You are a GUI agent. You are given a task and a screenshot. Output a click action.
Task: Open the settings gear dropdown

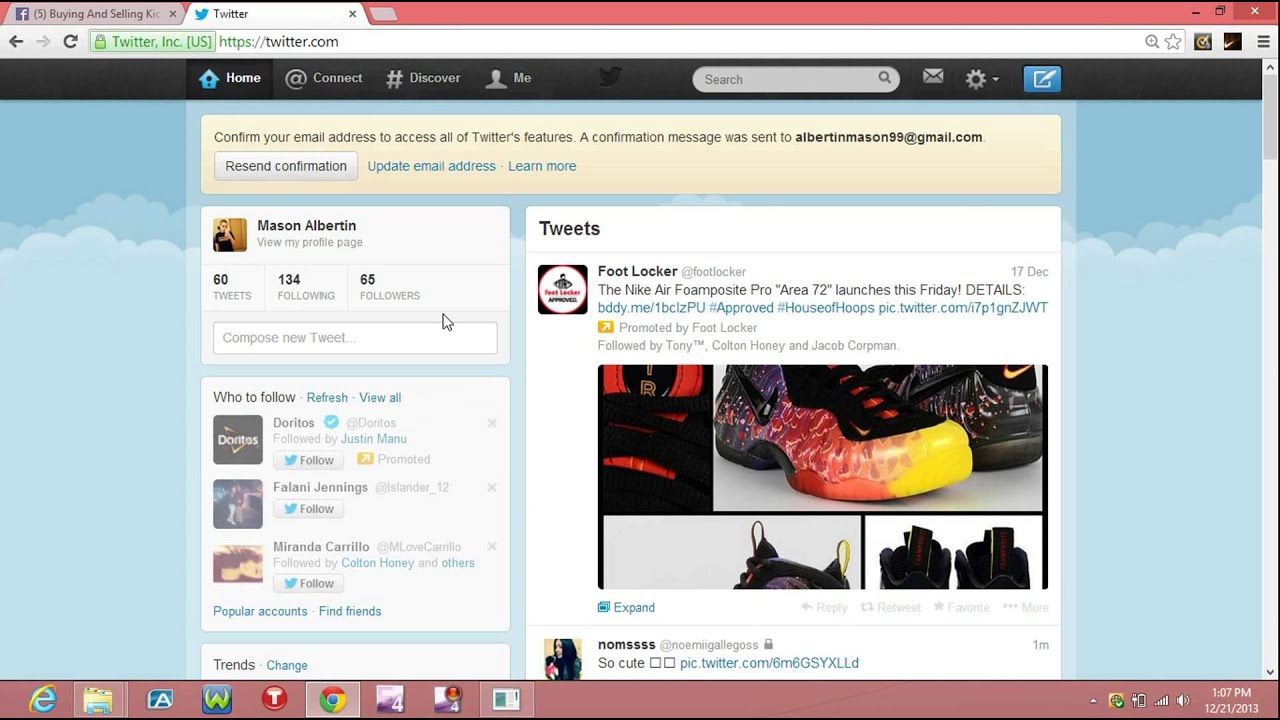point(981,79)
